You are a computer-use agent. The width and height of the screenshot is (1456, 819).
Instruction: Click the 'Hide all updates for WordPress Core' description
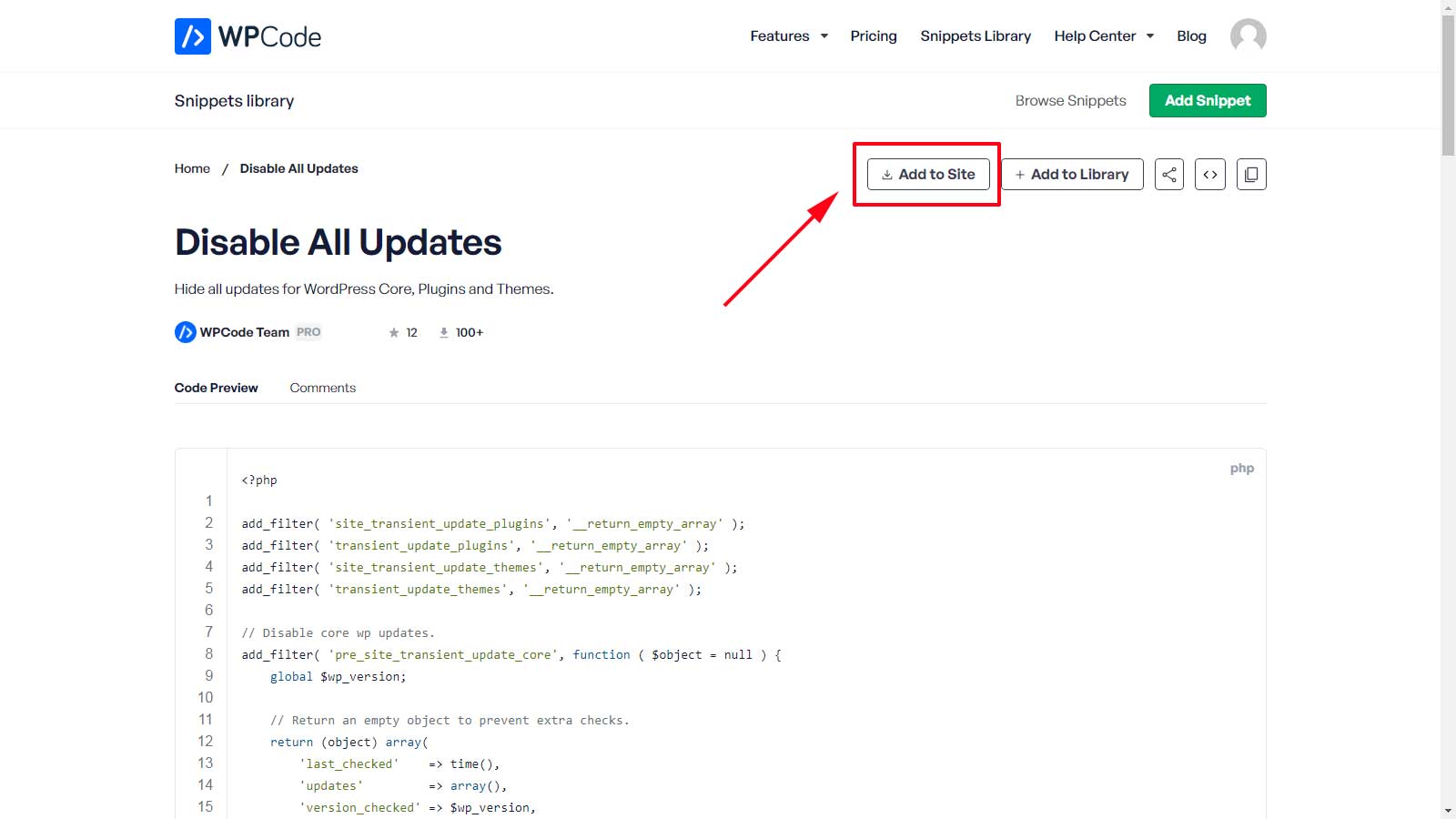pyautogui.click(x=364, y=288)
